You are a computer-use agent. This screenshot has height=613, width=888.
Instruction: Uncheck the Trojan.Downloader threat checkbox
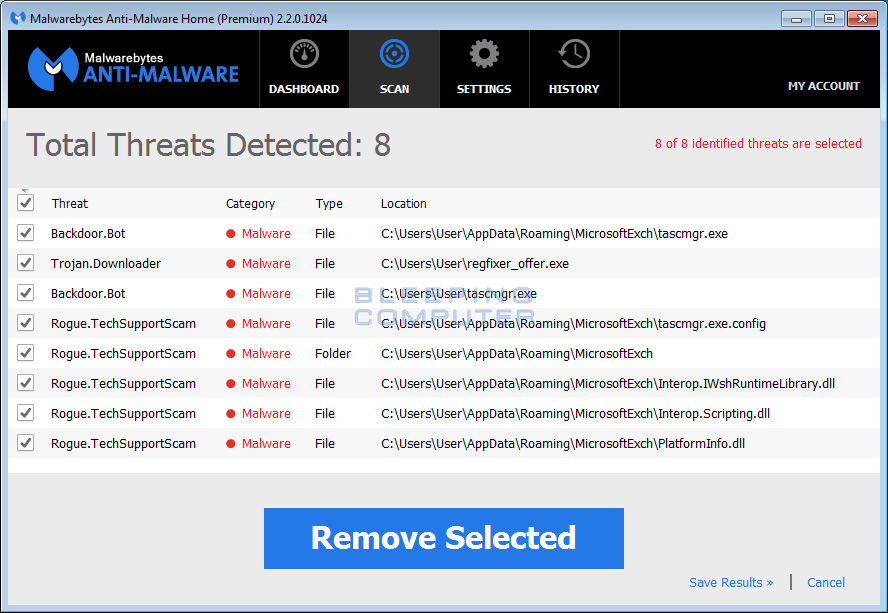pos(25,263)
